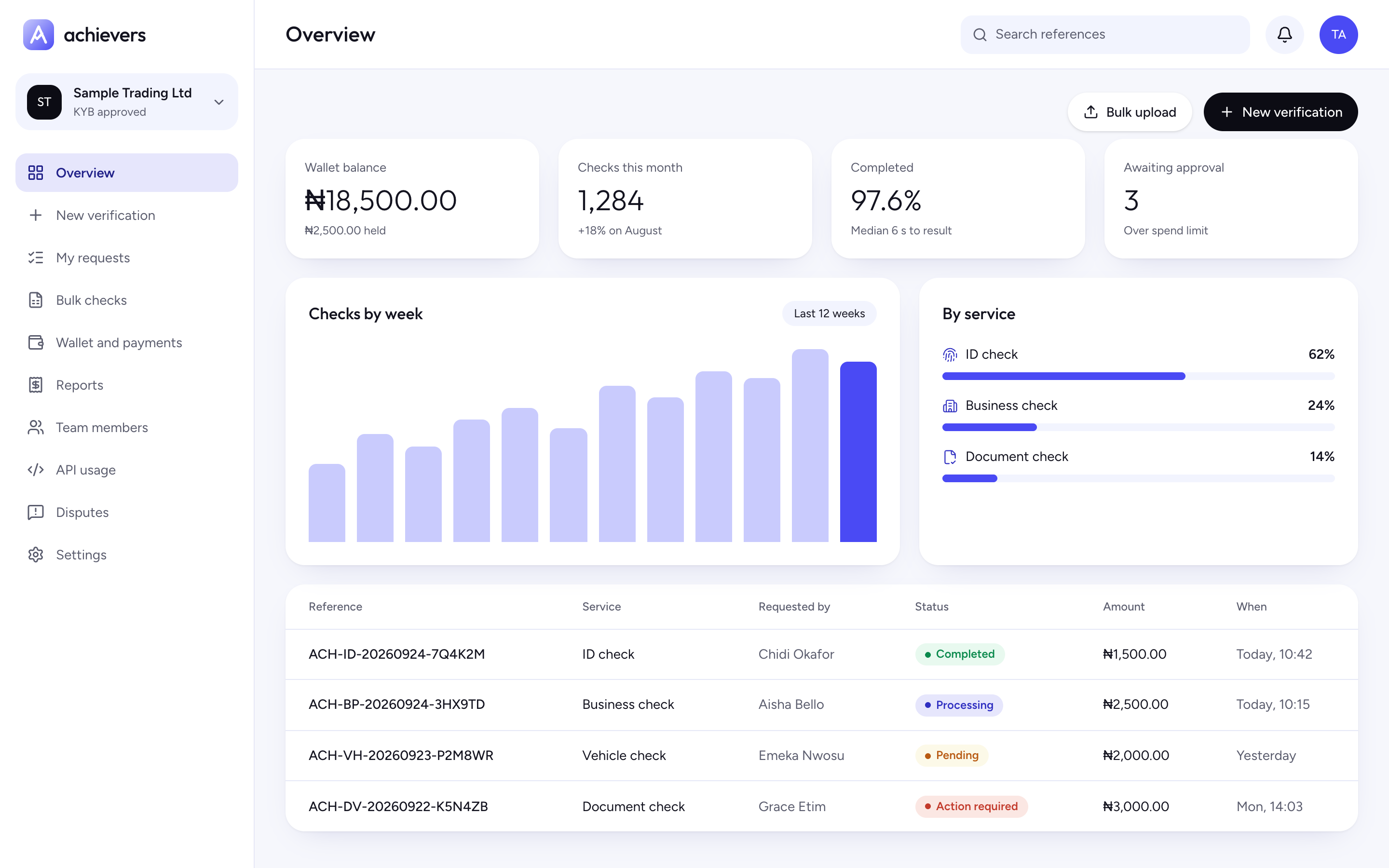This screenshot has width=1389, height=868.
Task: Click the Completed status badge
Action: coord(959,654)
